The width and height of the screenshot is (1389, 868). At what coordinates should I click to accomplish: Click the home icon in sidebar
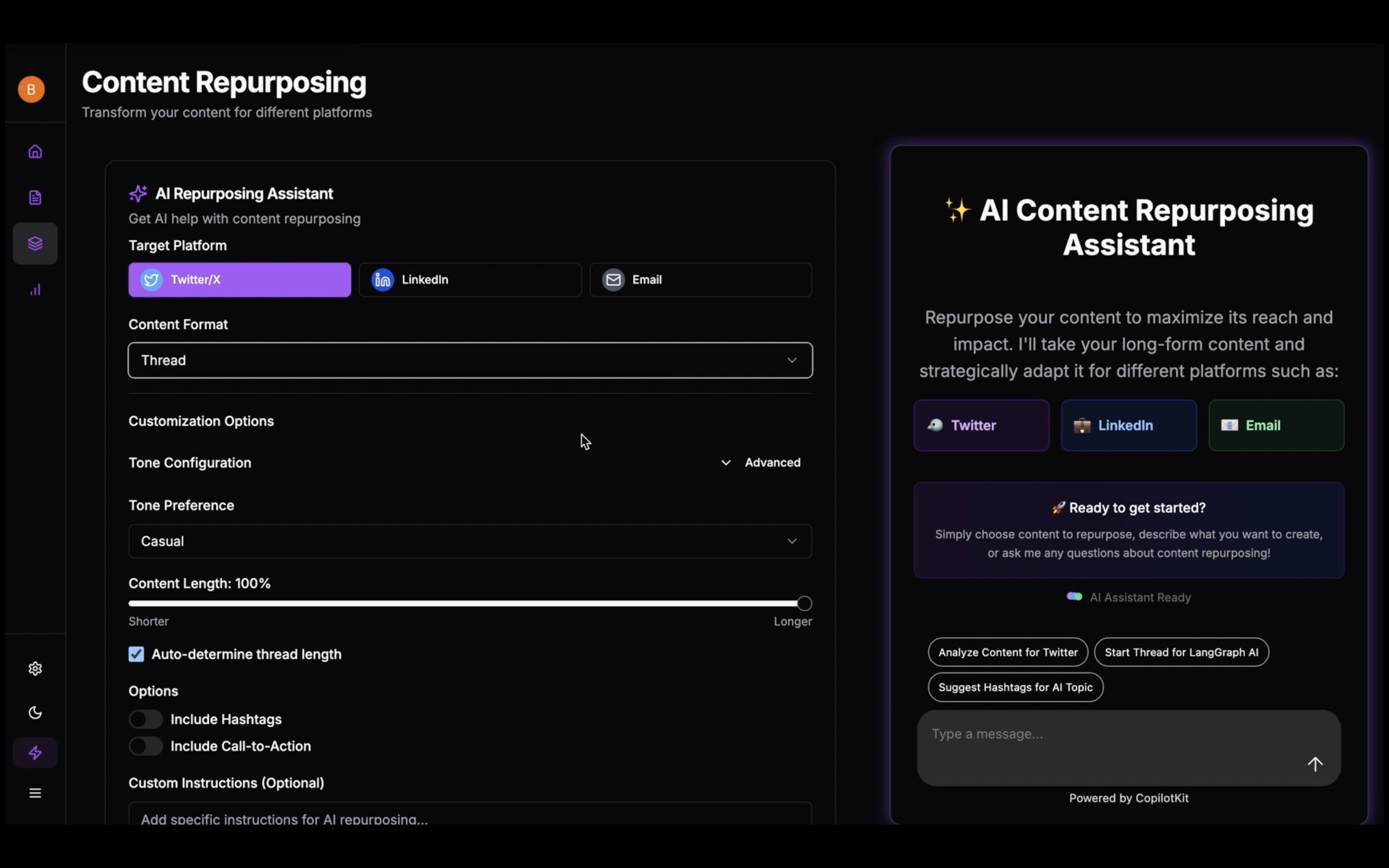coord(35,151)
